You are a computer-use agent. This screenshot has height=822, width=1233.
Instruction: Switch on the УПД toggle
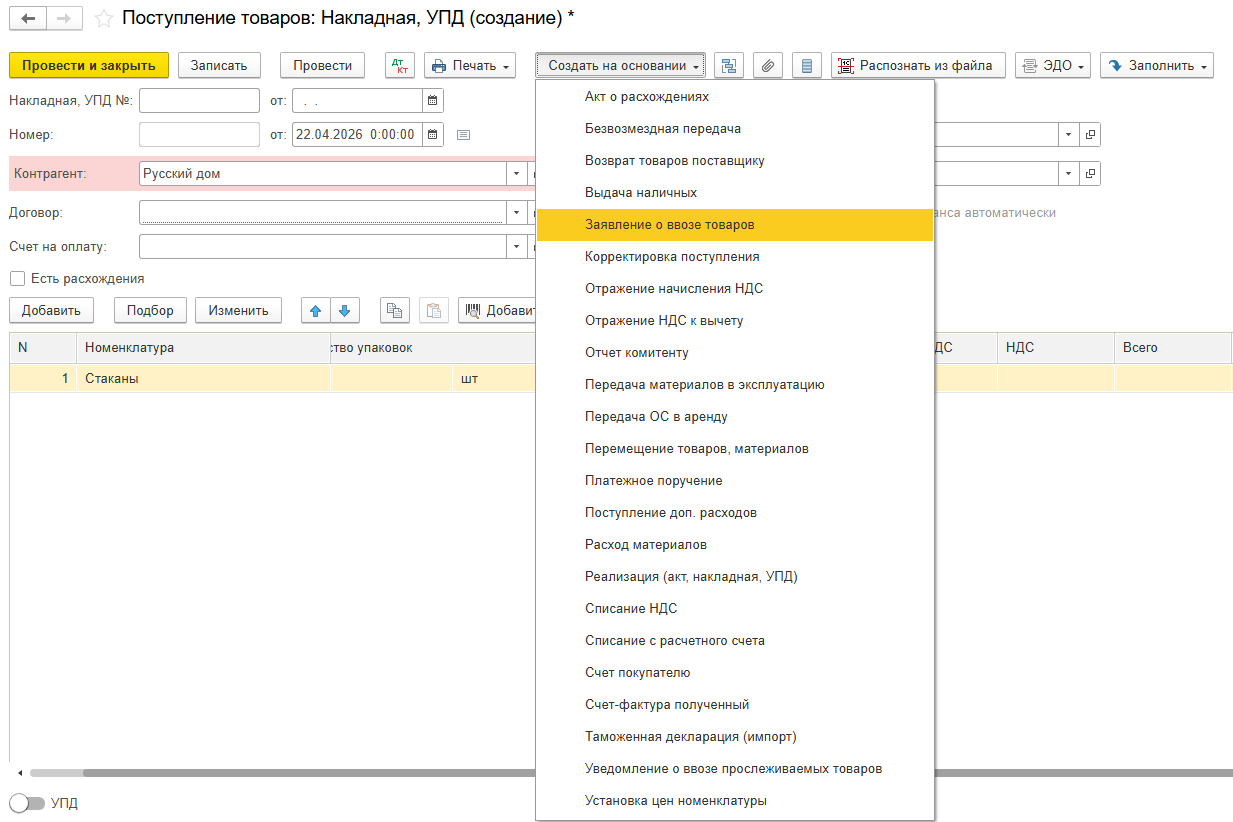click(27, 803)
